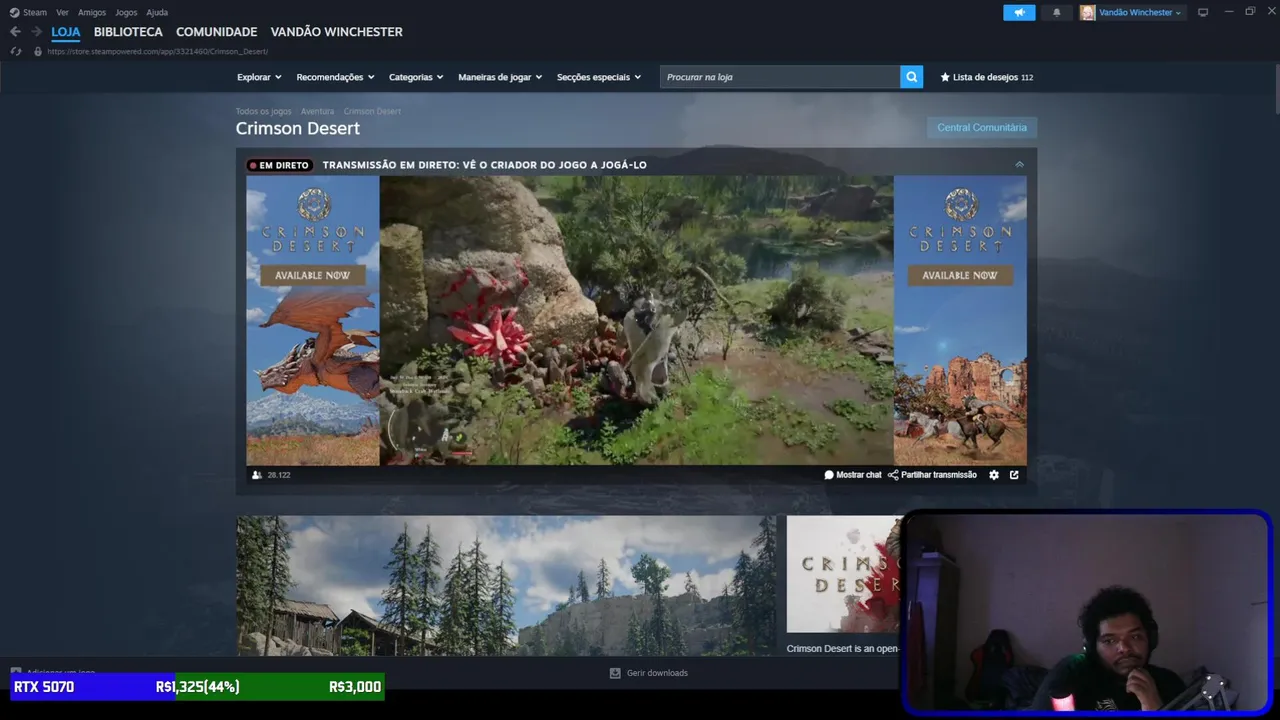Click right Available Now banner button
This screenshot has height=720, width=1280.
tap(960, 275)
